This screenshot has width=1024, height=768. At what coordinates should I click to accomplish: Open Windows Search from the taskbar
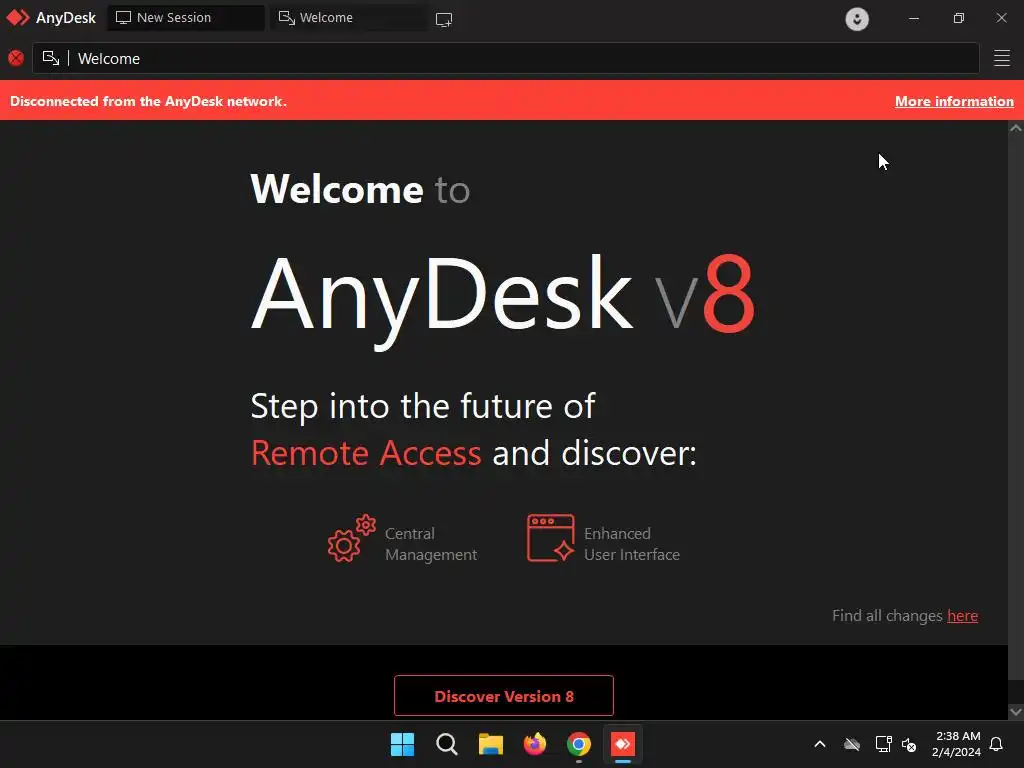click(x=447, y=744)
